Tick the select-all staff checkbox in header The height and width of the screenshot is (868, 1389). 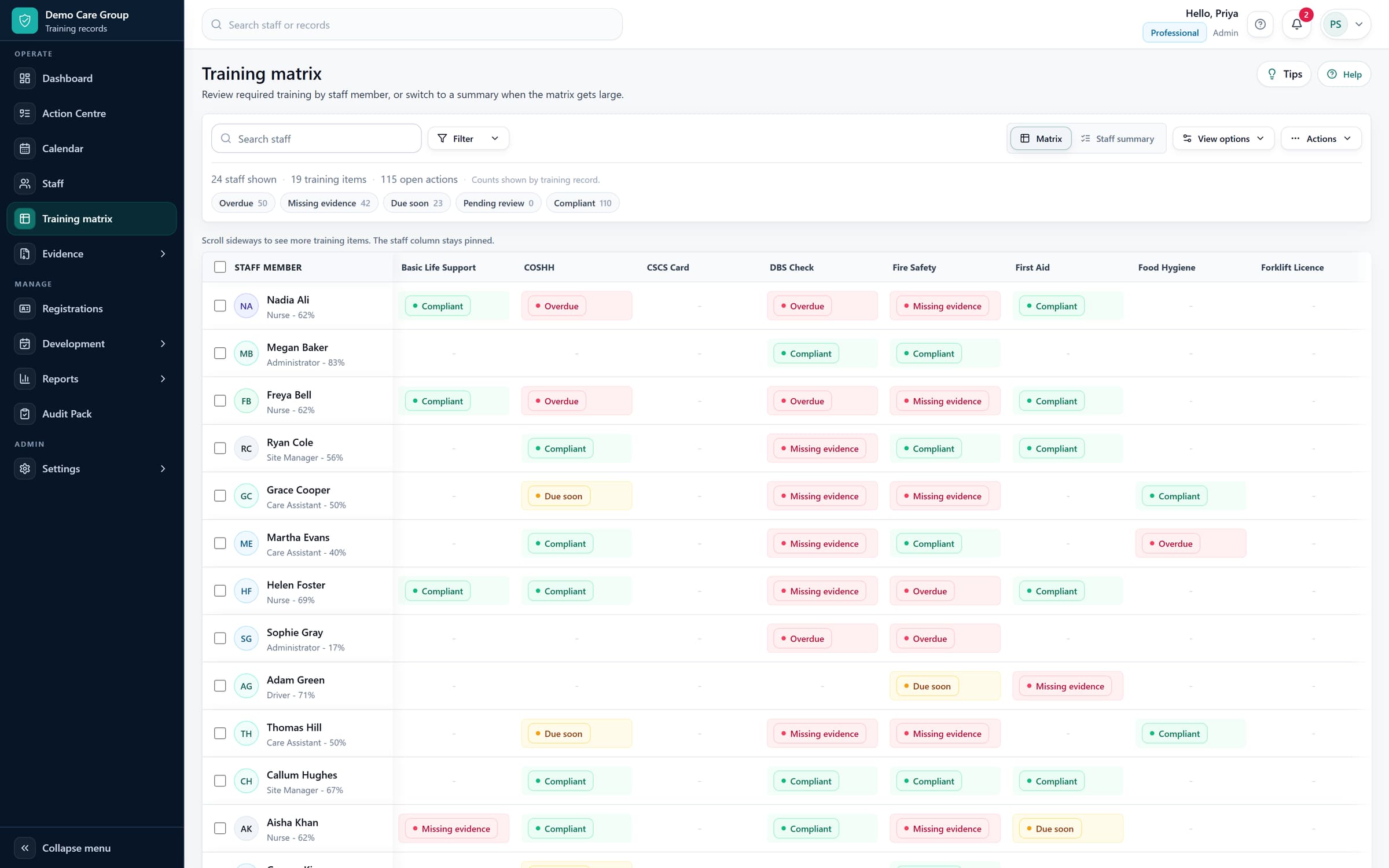click(x=220, y=267)
